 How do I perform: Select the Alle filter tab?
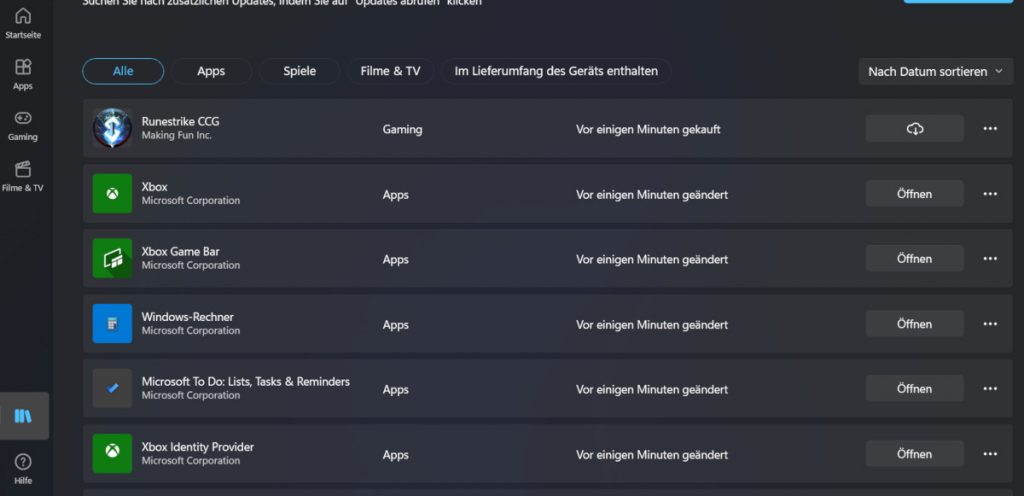123,71
